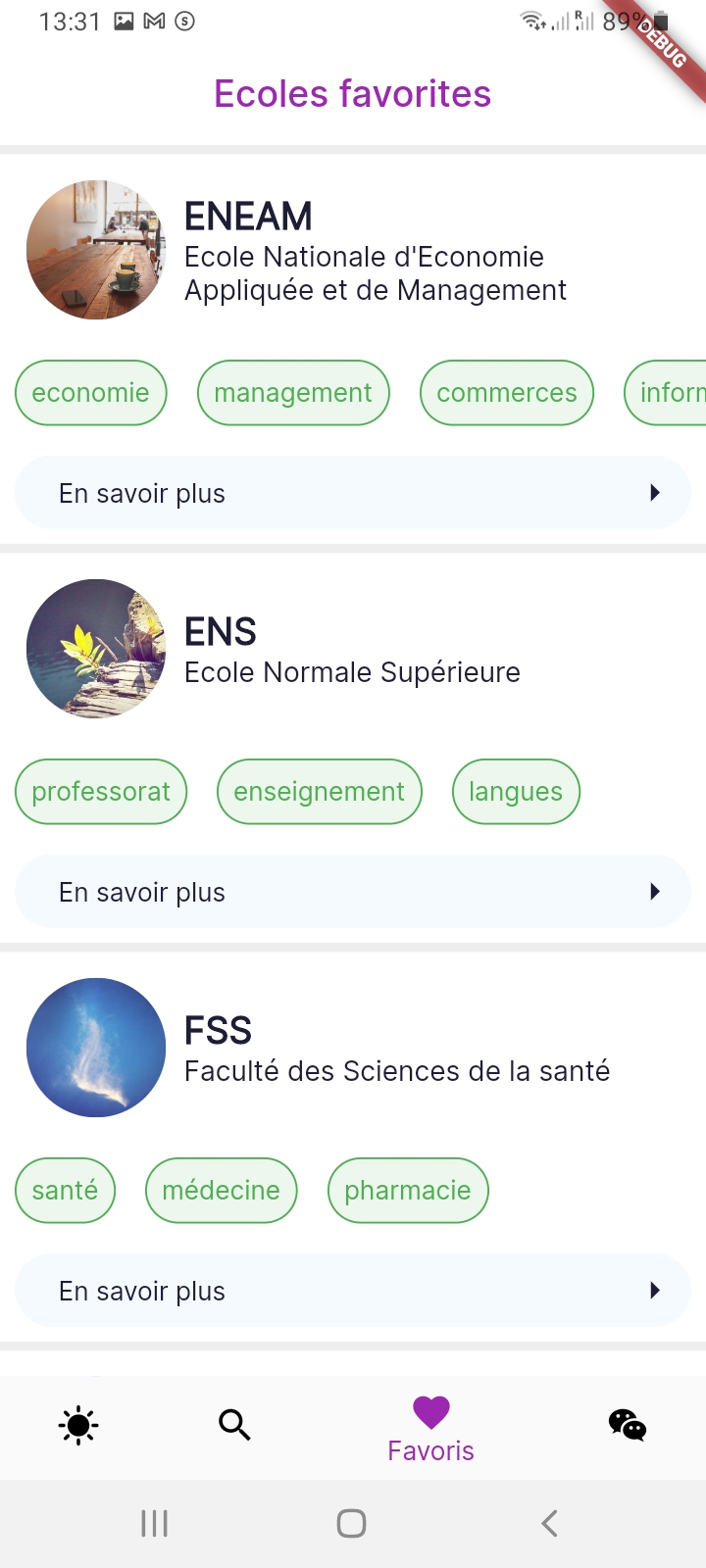Tap the purple heart Favoris icon

click(430, 1412)
